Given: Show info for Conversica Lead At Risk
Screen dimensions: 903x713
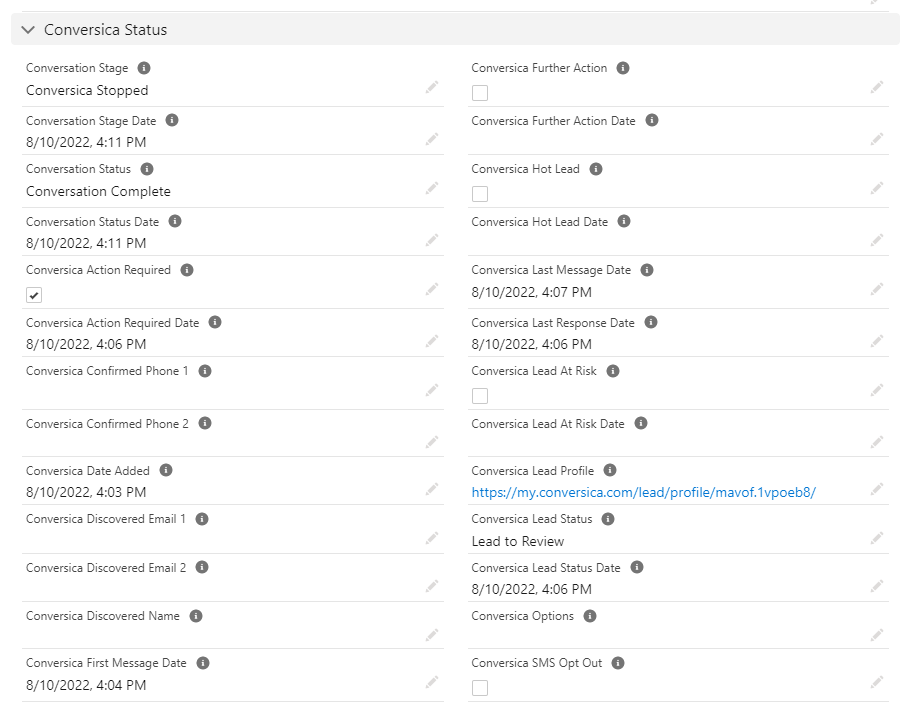Looking at the screenshot, I should (x=613, y=371).
